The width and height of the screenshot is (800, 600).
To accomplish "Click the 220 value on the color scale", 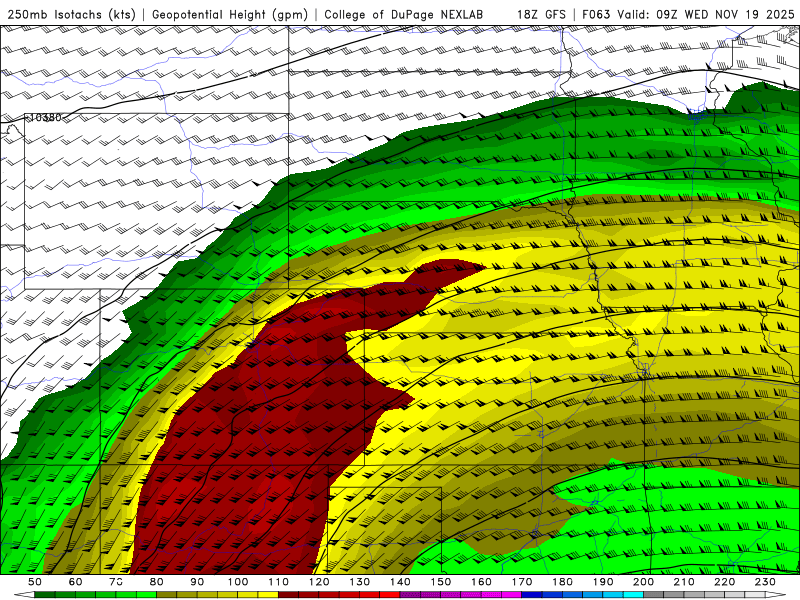I will click(724, 582).
